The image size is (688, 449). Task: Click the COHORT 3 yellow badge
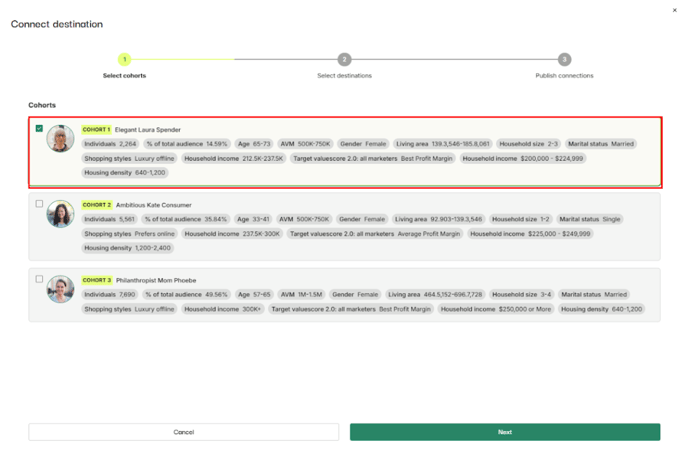(x=96, y=280)
